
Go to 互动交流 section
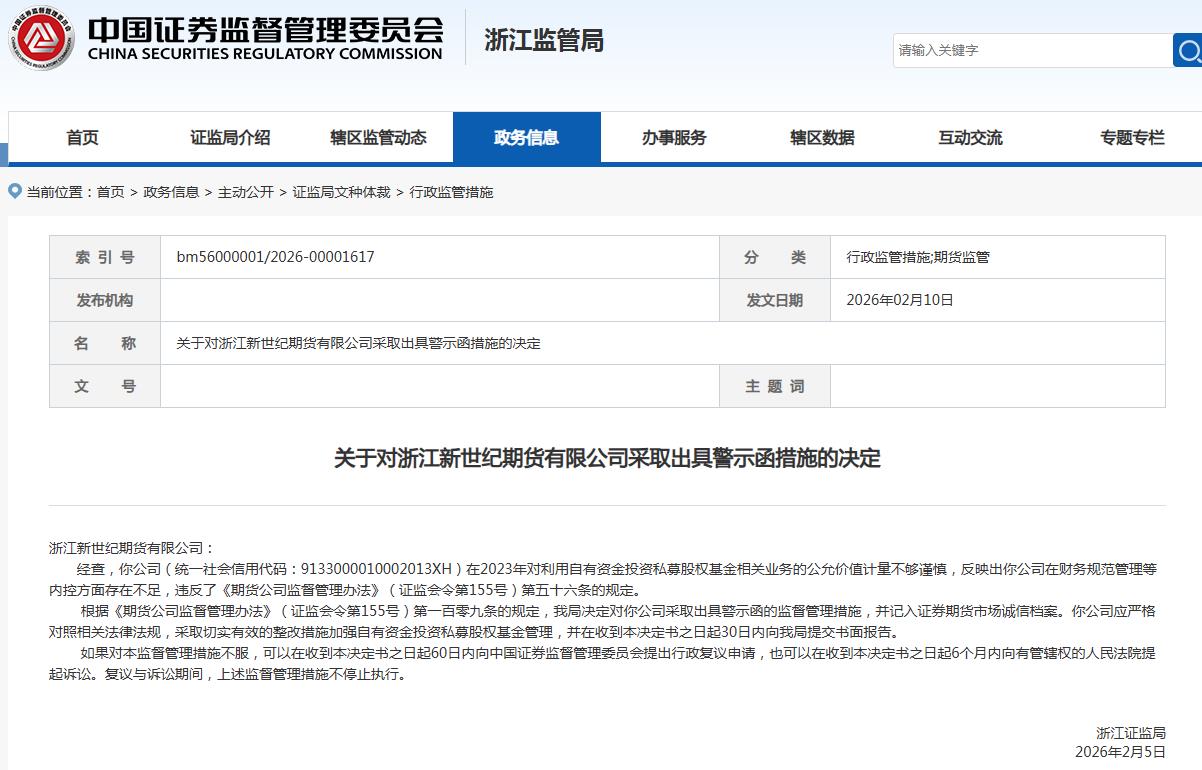pos(970,138)
